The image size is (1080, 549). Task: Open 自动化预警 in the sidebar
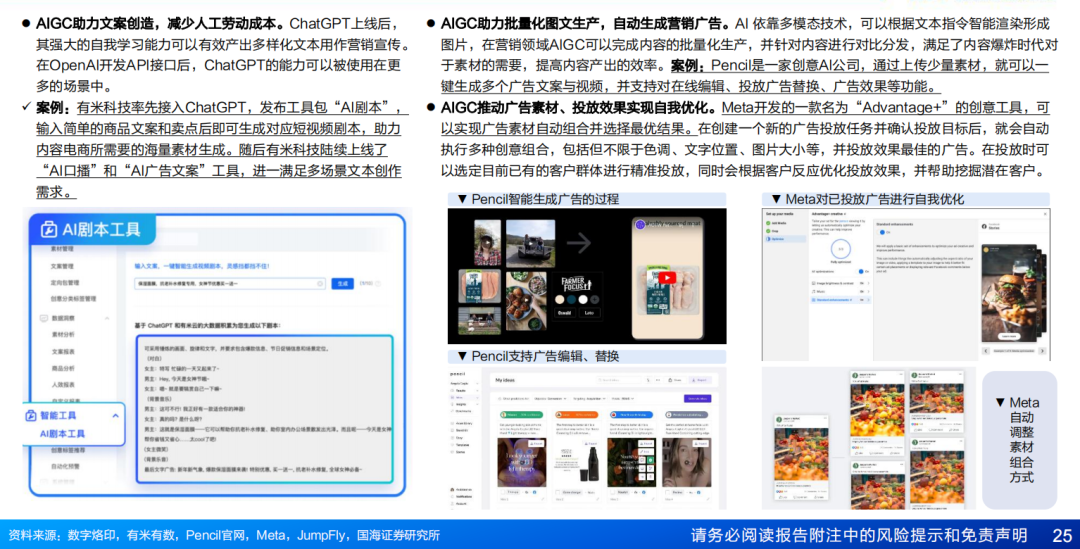(65, 466)
